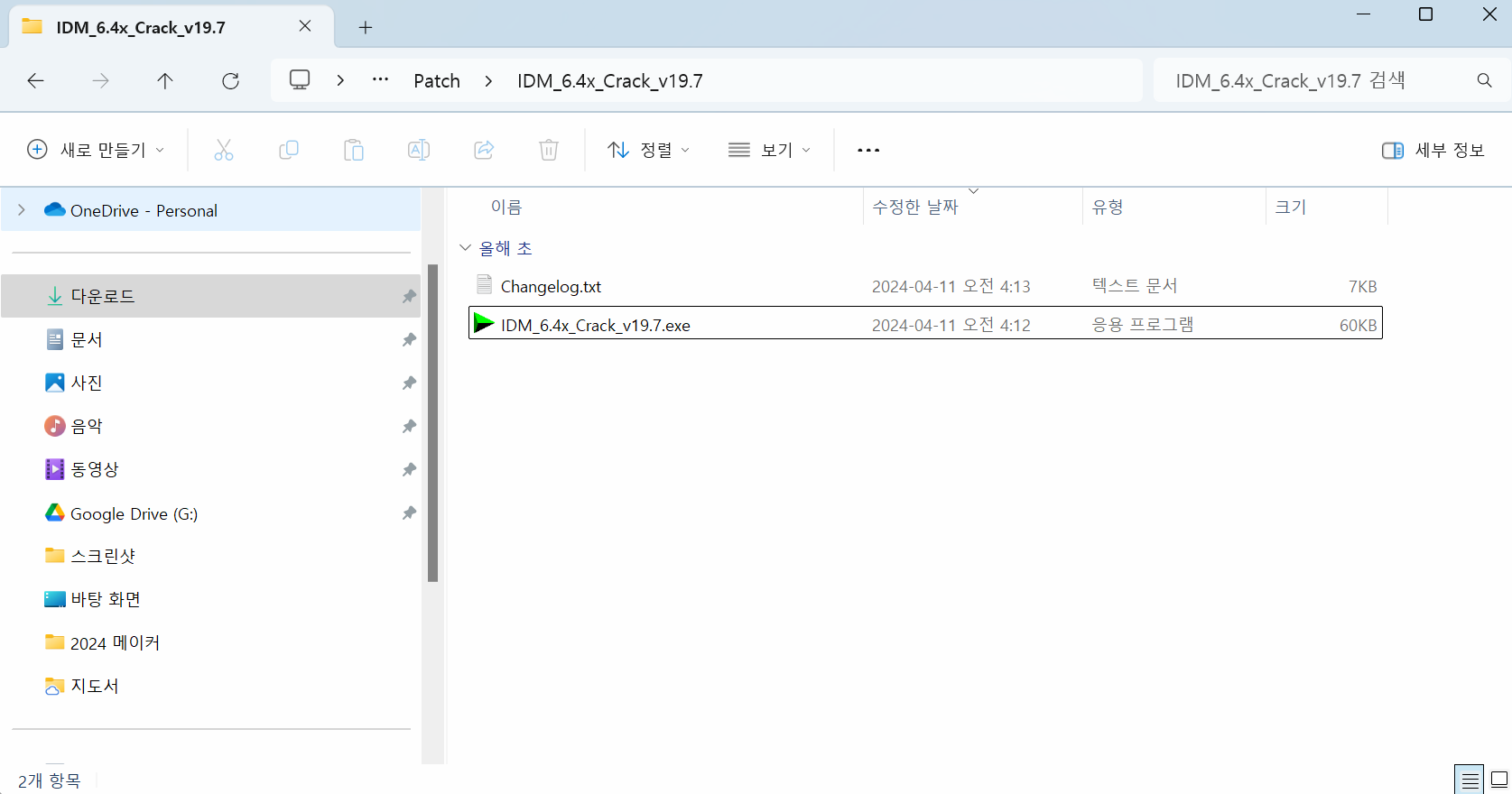Close the IDM_6.4x_Crack_v19.7 tab

(x=305, y=26)
